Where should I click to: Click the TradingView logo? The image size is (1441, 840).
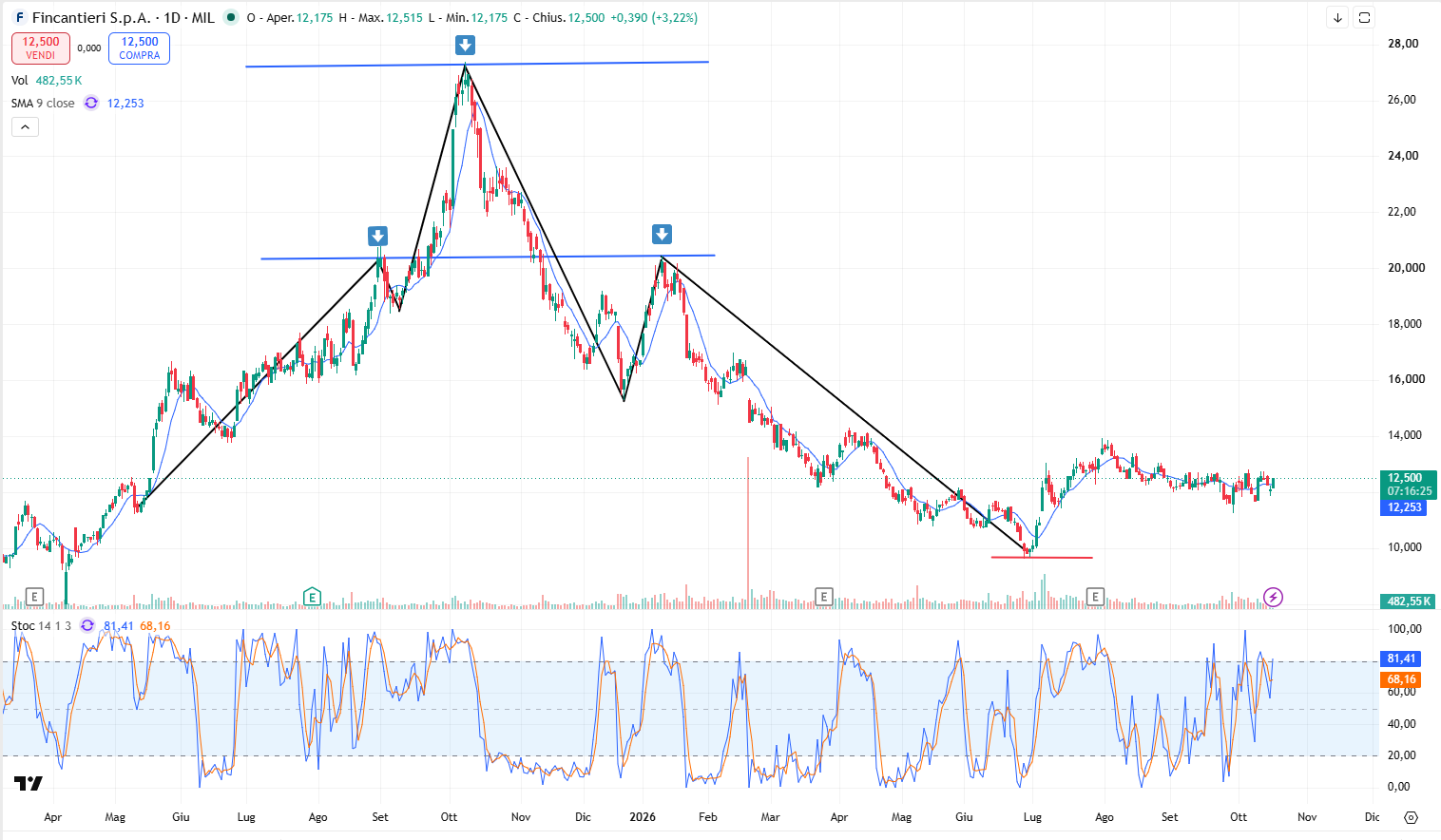point(28,783)
